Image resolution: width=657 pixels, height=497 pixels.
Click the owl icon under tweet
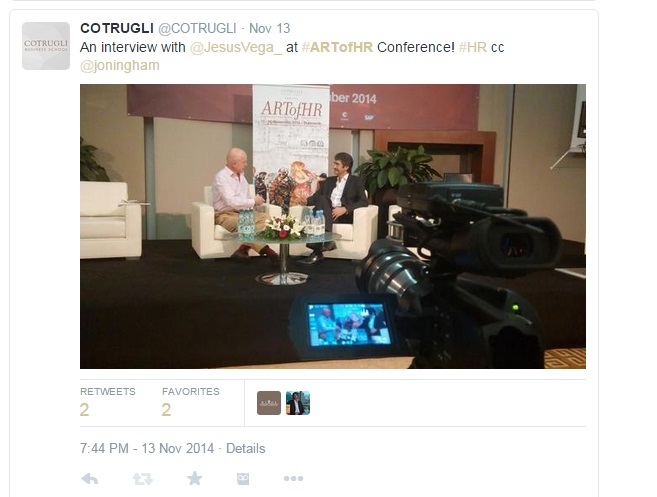pyautogui.click(x=243, y=478)
